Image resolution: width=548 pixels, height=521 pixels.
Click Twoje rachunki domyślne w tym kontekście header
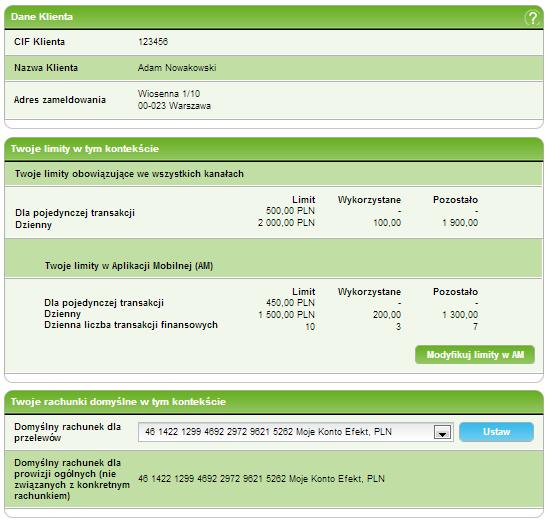118,402
